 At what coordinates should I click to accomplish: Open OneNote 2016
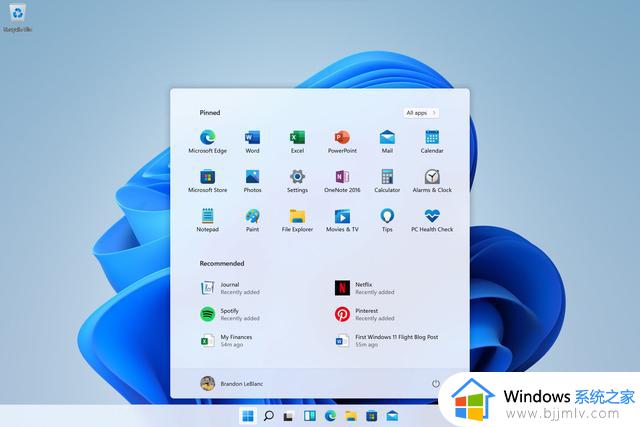click(342, 180)
